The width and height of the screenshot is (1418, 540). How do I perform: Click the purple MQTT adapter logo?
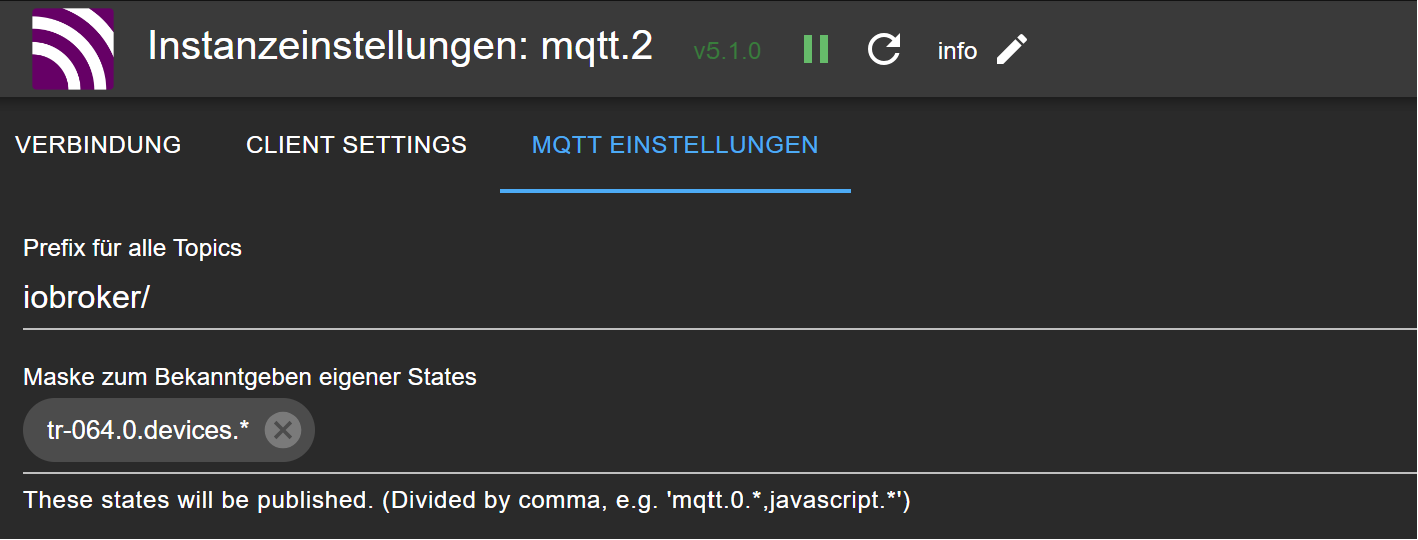72,49
